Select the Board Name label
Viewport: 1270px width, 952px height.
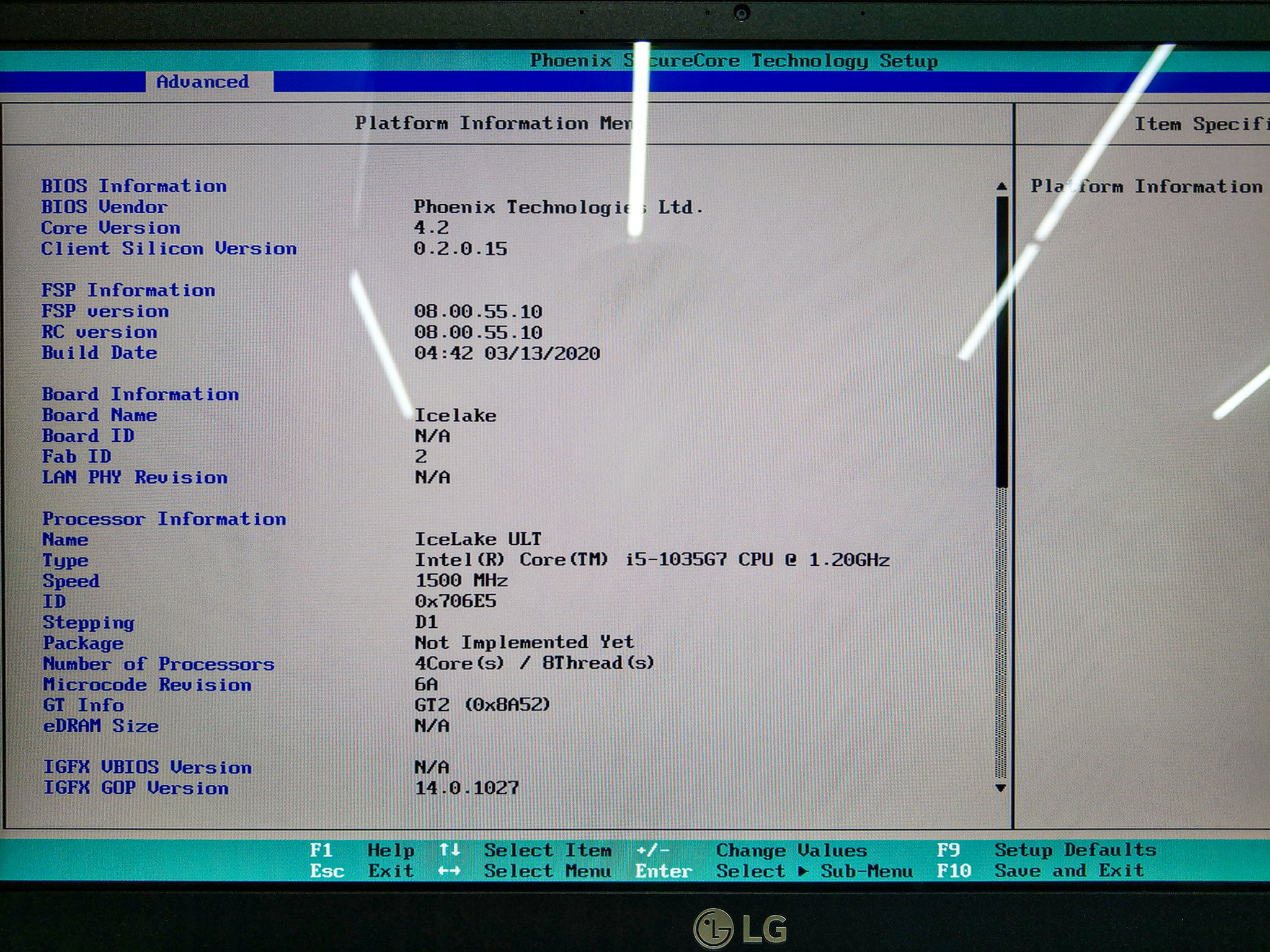pos(99,415)
